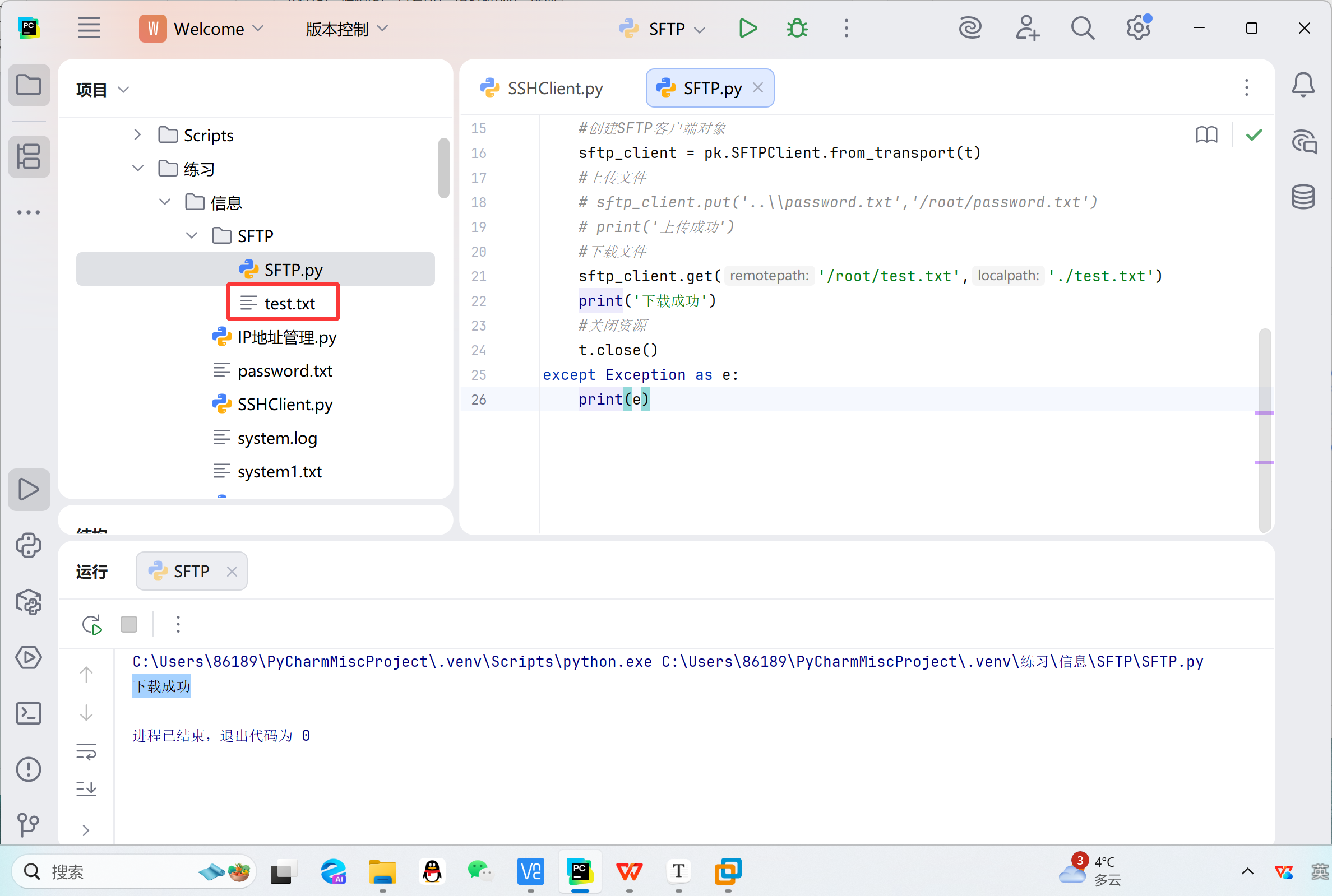This screenshot has height=896, width=1332.
Task: Open the Python Console tool window
Action: (29, 546)
